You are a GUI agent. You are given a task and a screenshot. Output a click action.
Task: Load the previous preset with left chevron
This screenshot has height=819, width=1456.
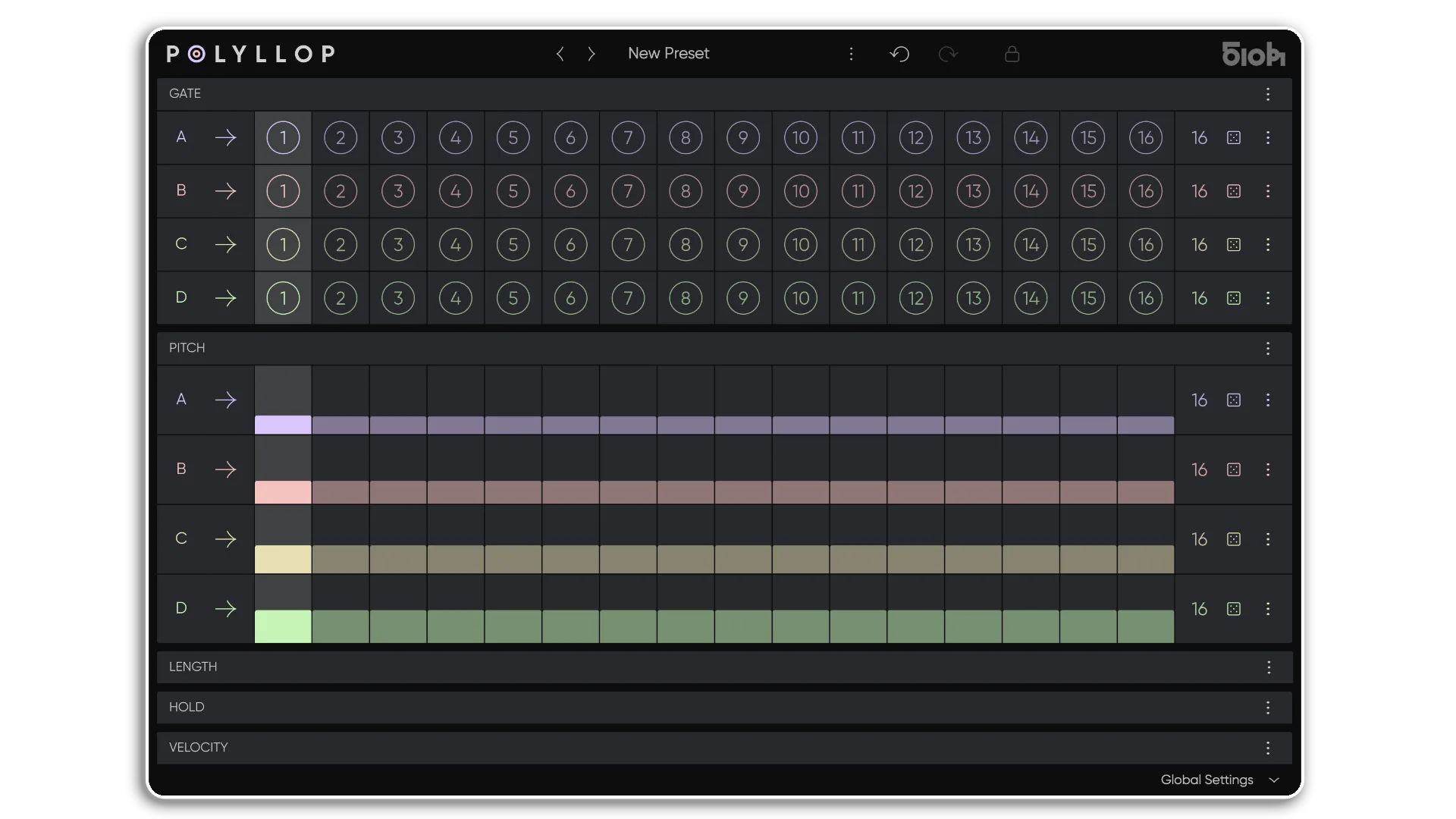click(560, 54)
